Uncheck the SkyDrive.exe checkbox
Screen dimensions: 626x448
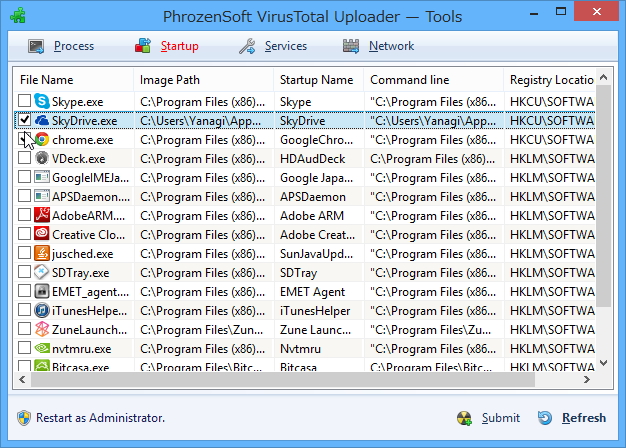[24, 119]
